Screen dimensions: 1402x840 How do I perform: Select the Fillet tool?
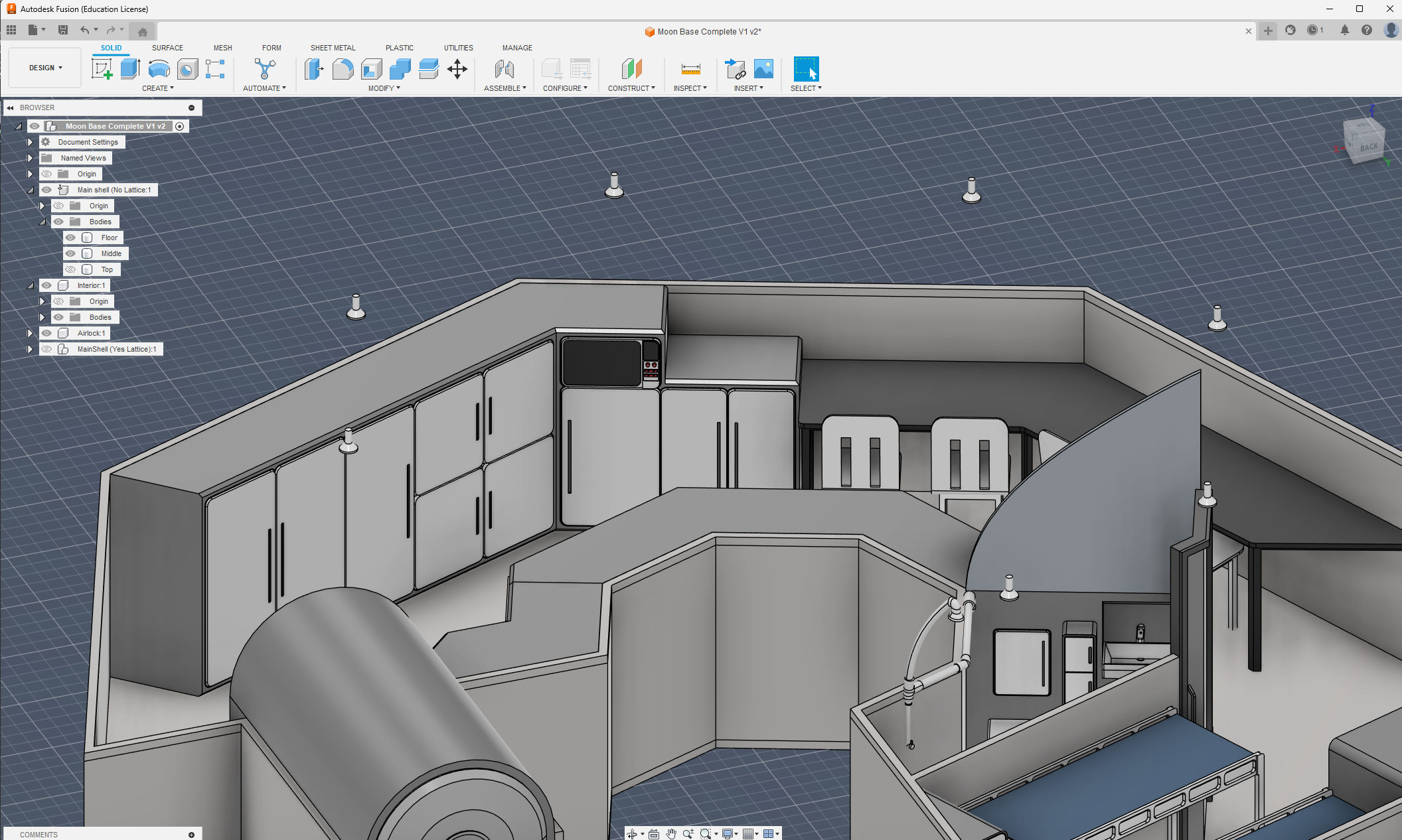tap(343, 69)
